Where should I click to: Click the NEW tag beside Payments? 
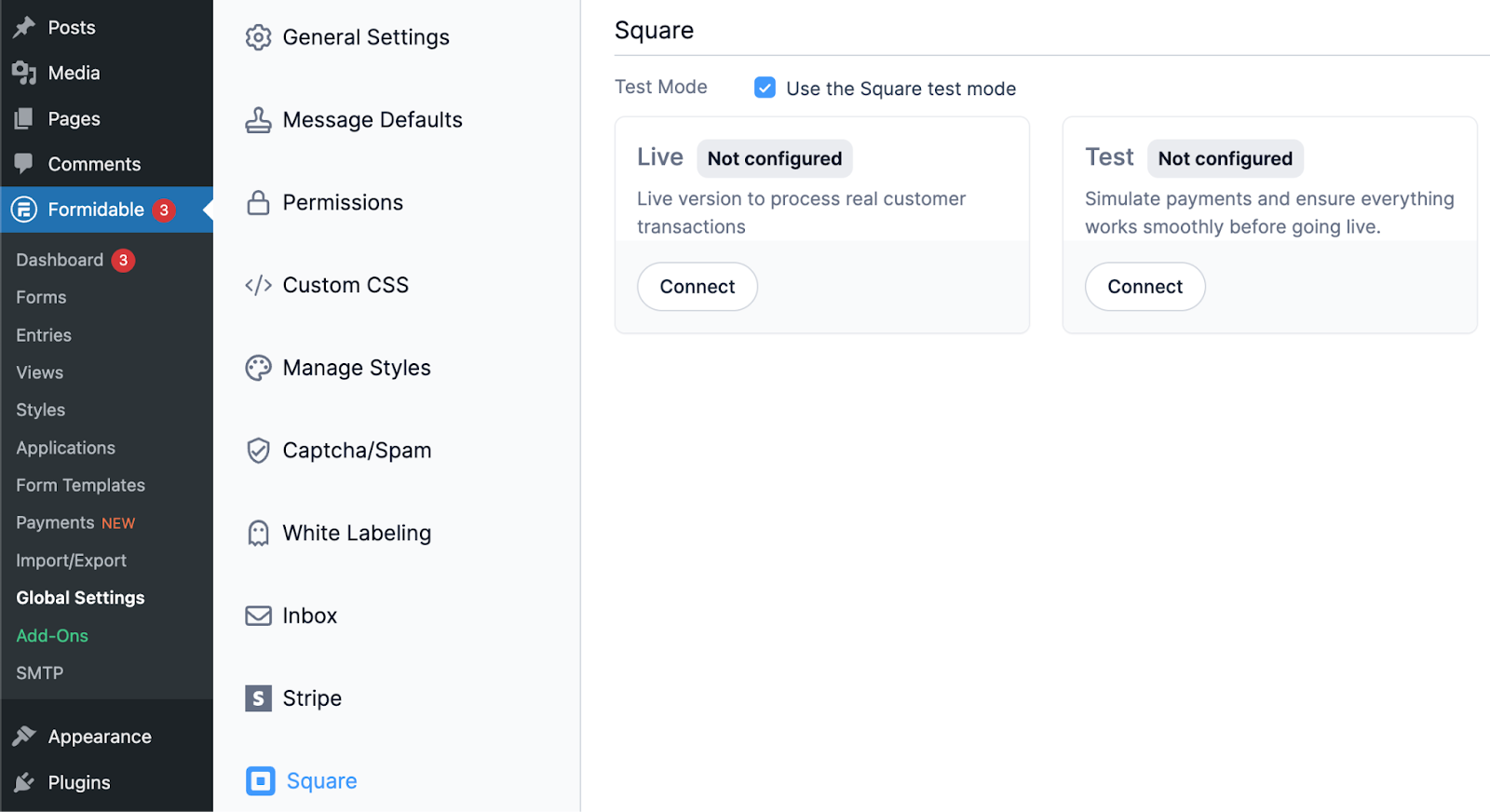click(118, 523)
